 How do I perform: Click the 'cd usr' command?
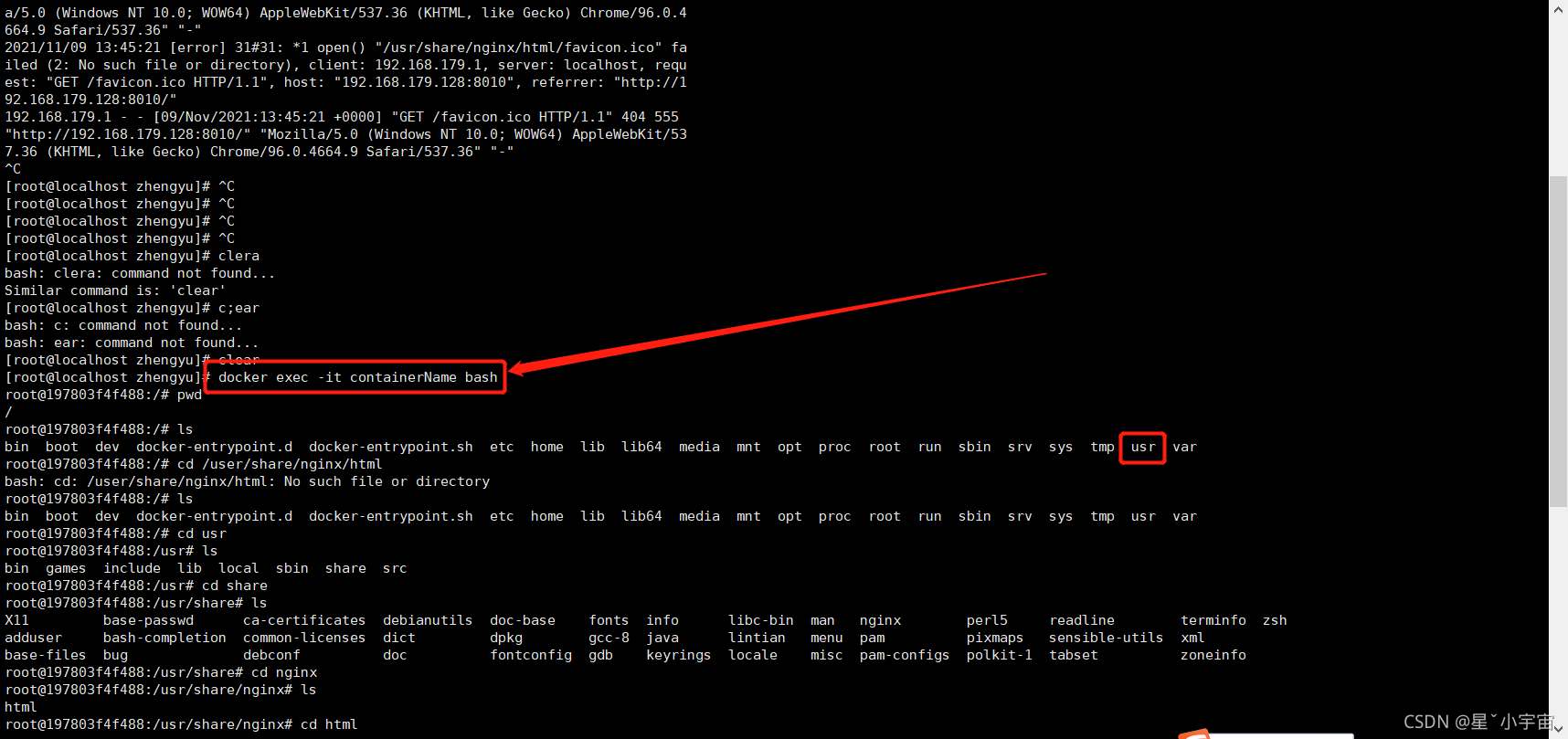click(x=201, y=533)
